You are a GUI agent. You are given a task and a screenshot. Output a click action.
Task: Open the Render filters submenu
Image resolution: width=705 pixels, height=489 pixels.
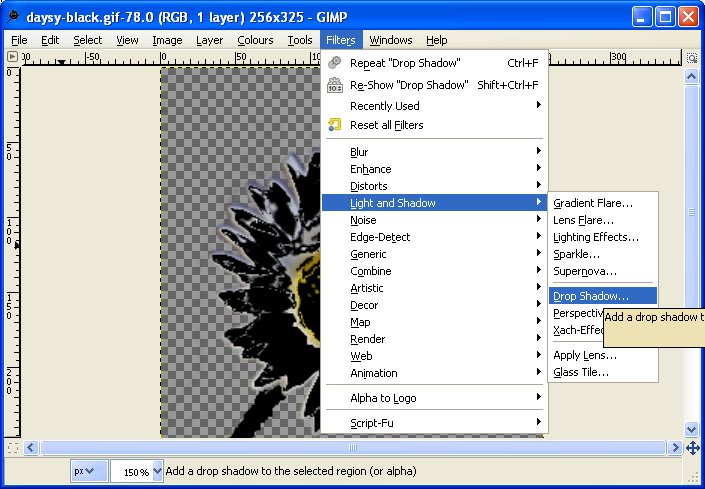coord(434,339)
